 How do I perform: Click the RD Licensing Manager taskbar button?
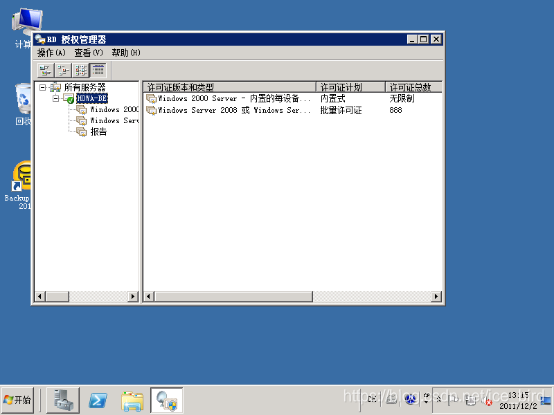(x=167, y=400)
